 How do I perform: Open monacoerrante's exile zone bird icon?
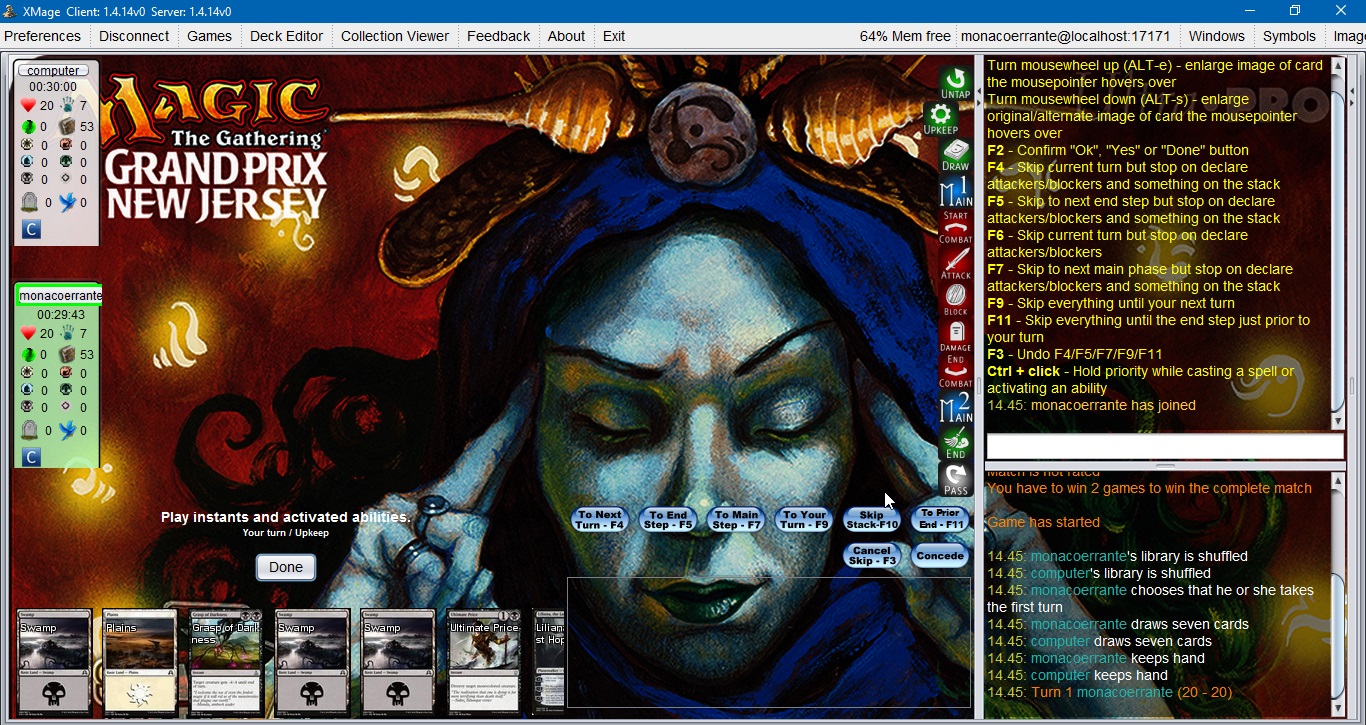pyautogui.click(x=67, y=430)
